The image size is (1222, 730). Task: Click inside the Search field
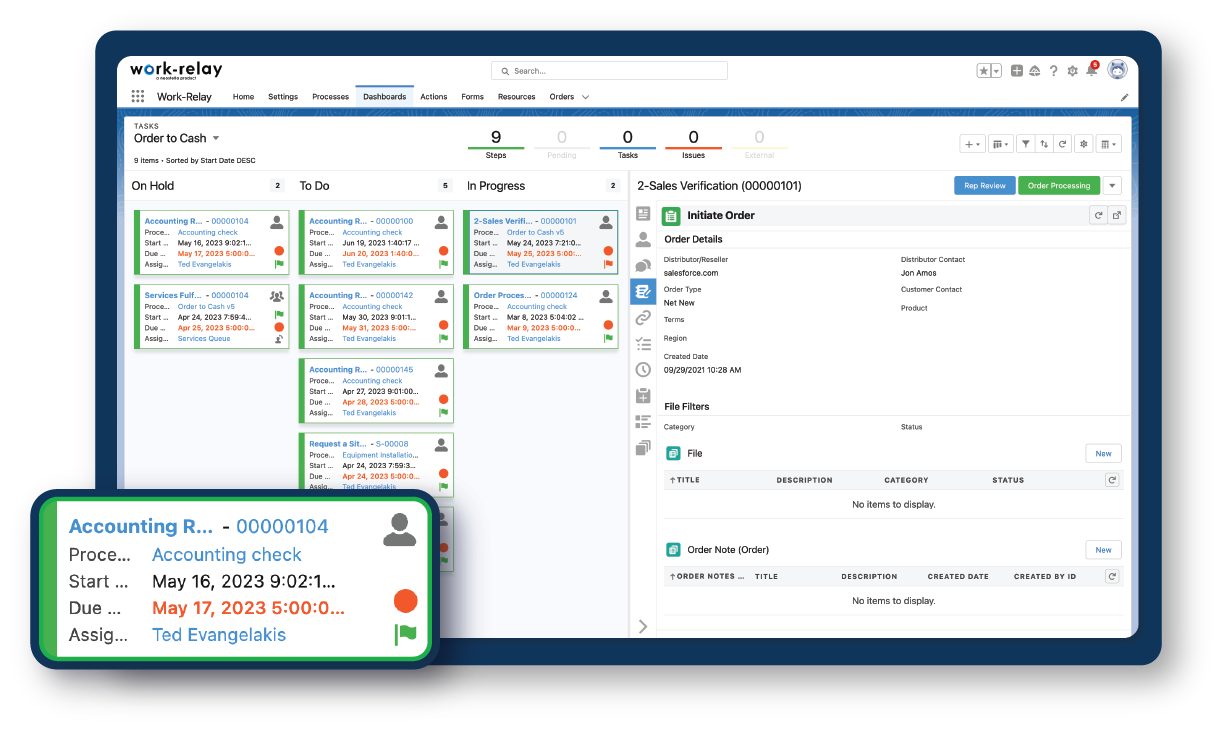point(609,71)
